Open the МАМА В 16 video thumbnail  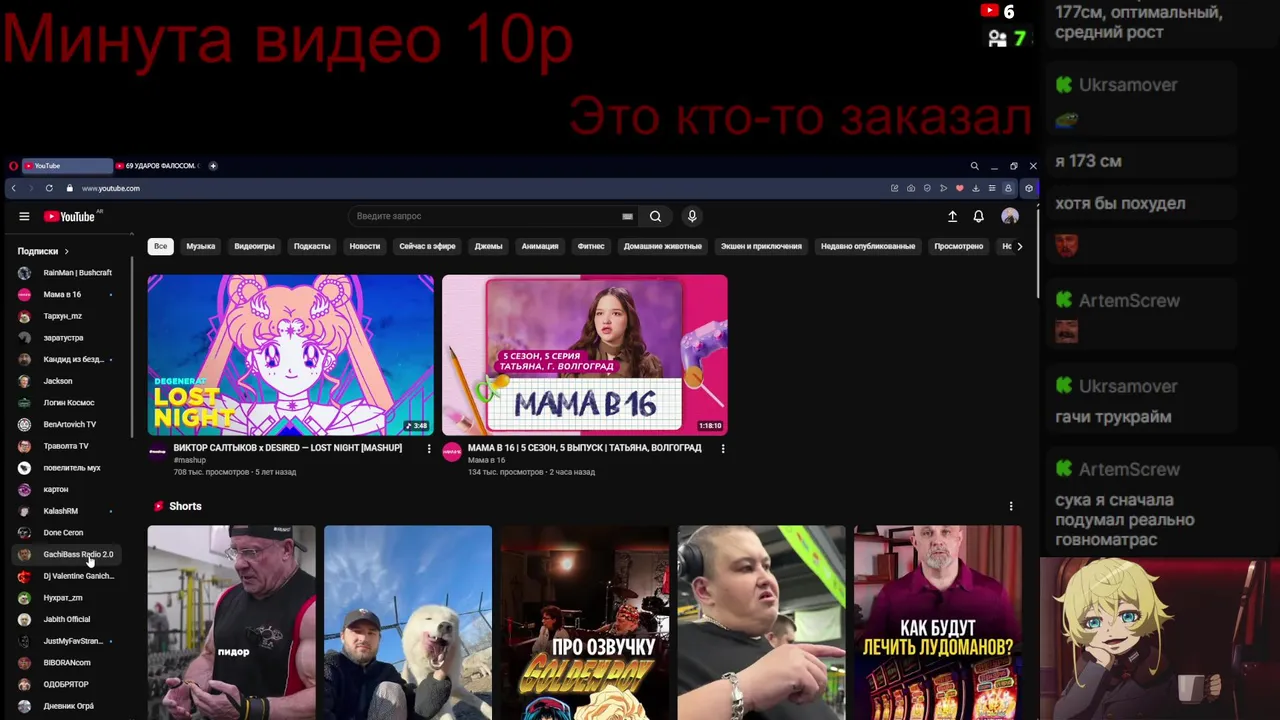[x=585, y=355]
